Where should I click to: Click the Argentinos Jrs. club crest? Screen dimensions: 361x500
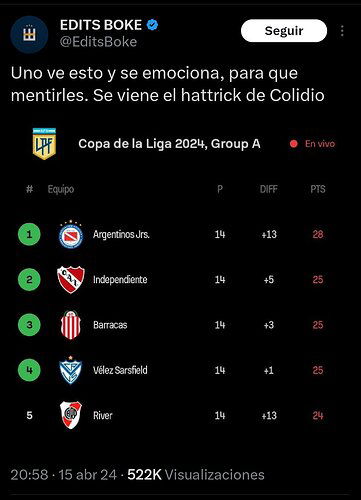[x=71, y=234]
